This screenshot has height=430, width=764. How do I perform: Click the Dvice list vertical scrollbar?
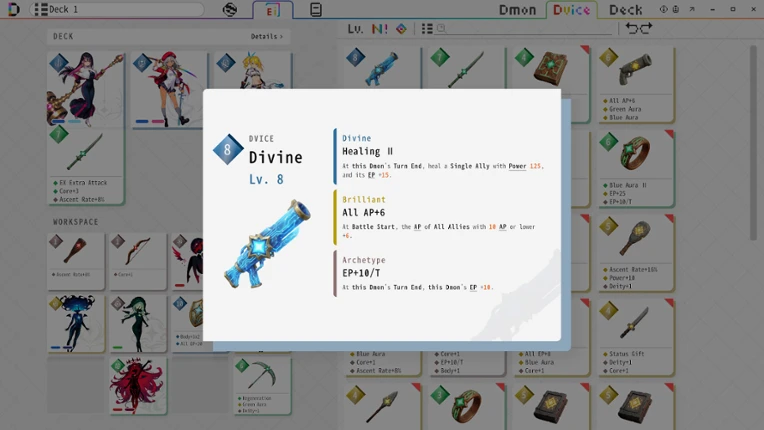[x=753, y=143]
